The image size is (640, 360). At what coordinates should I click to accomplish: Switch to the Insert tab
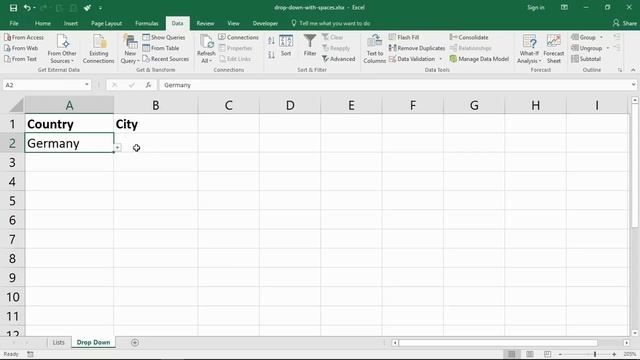(x=71, y=23)
